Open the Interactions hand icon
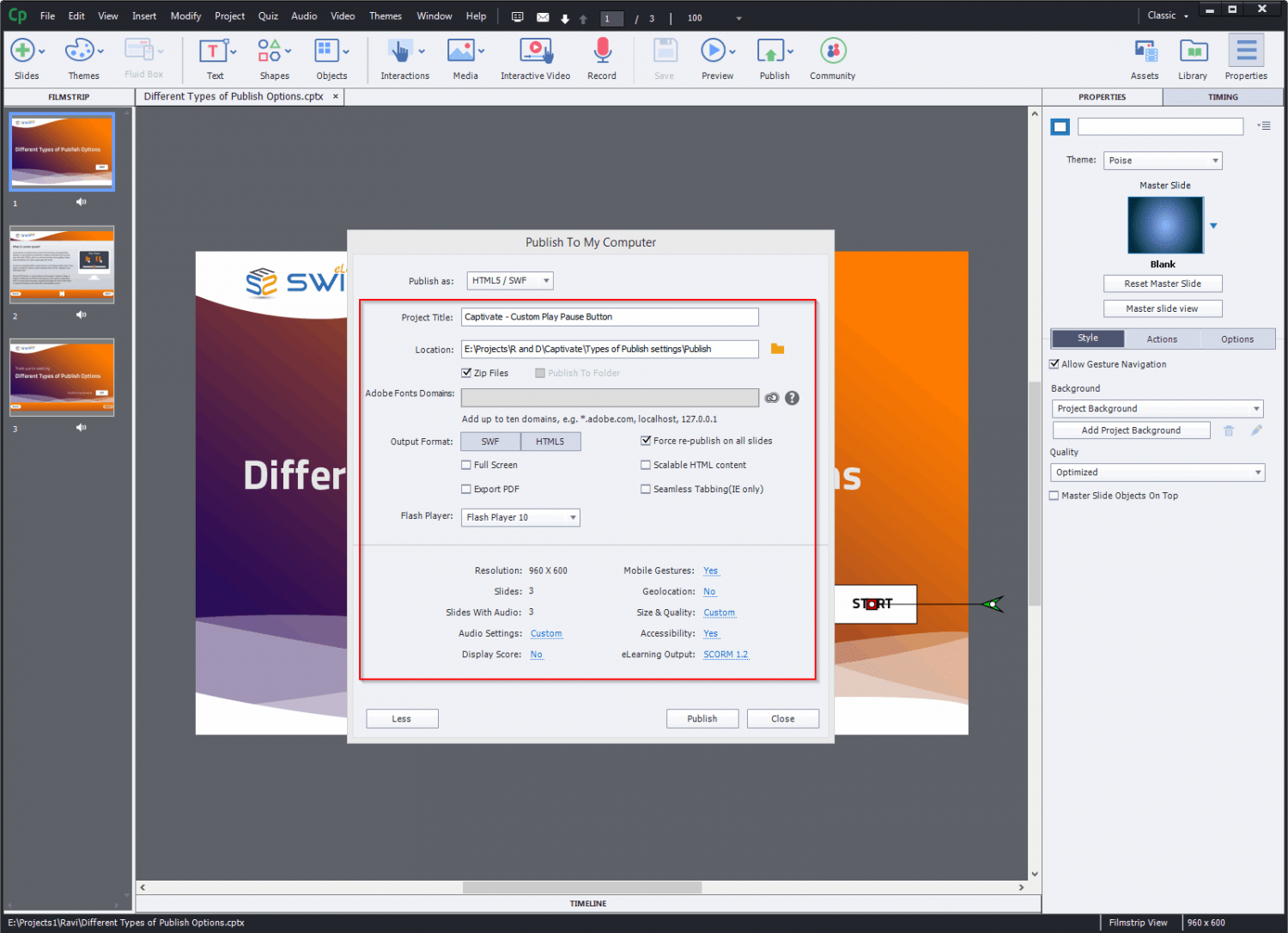 click(x=400, y=52)
